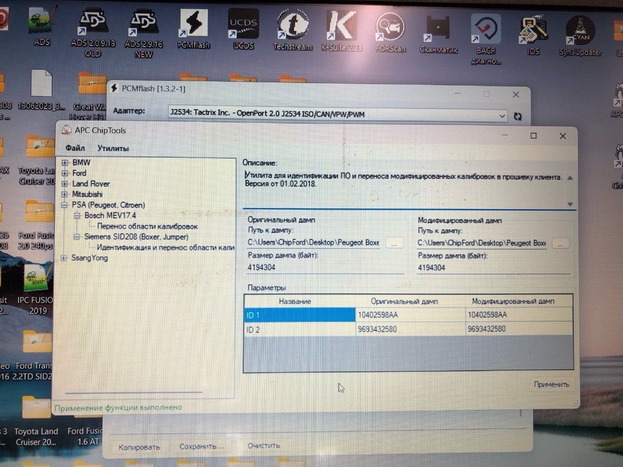The image size is (623, 467).
Task: Select the Siemens SID208 identification tree item
Action: [x=165, y=247]
